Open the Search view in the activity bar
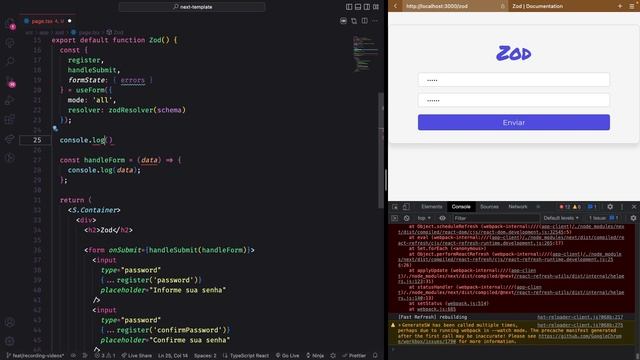640x360 pixels. (10, 62)
